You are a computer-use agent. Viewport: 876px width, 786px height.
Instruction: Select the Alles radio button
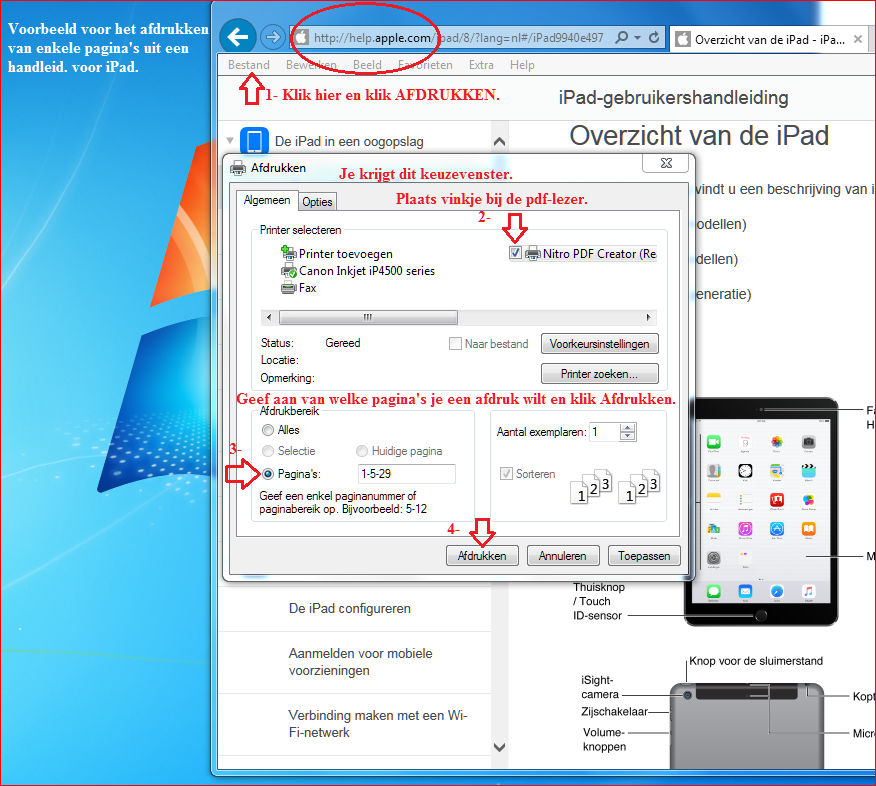(268, 430)
